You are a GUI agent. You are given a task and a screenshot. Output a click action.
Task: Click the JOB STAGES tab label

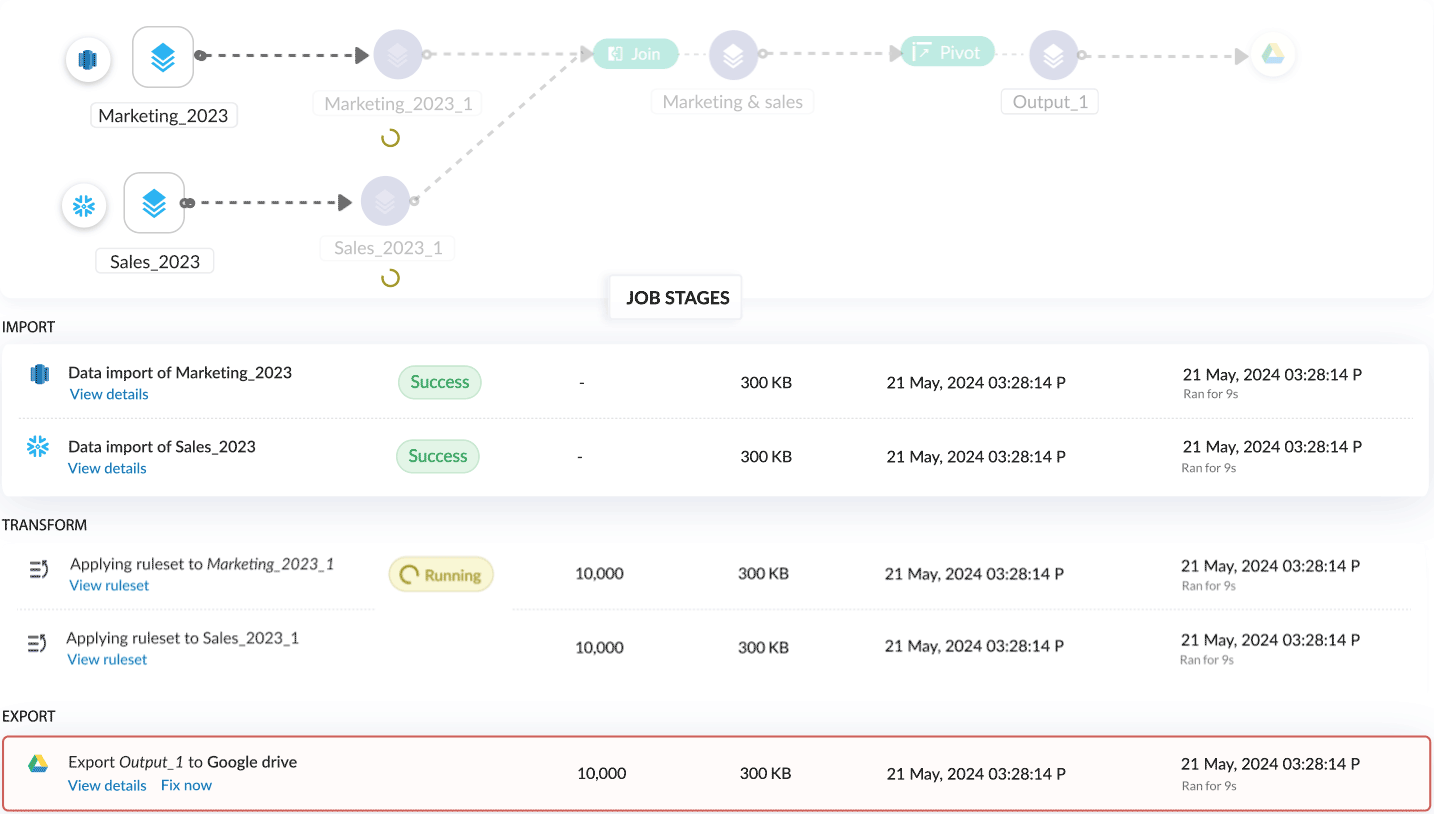click(x=677, y=297)
